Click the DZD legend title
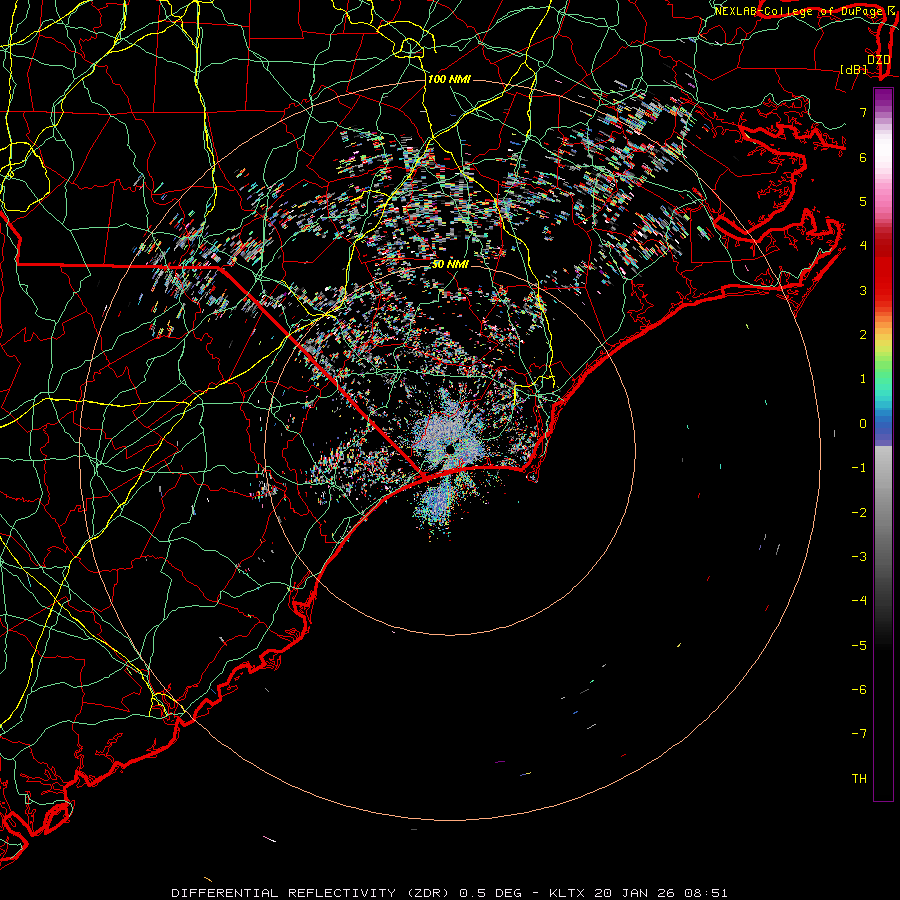 click(x=878, y=59)
